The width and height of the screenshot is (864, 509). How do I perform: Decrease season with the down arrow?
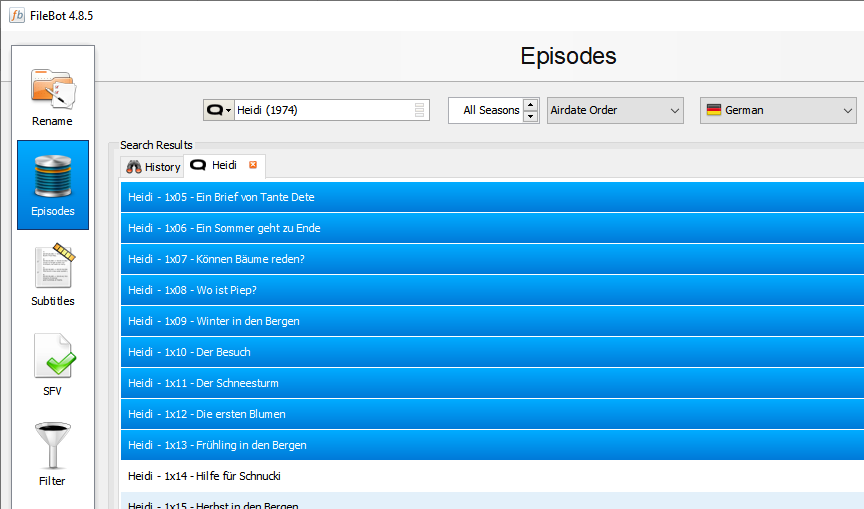pyautogui.click(x=530, y=116)
